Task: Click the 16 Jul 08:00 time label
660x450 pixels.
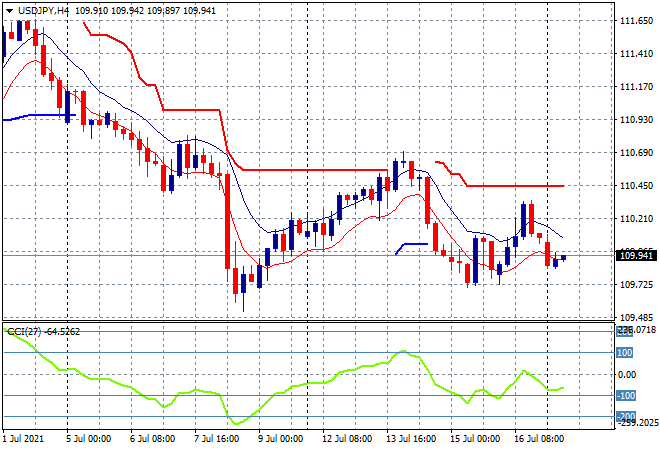Action: (539, 439)
